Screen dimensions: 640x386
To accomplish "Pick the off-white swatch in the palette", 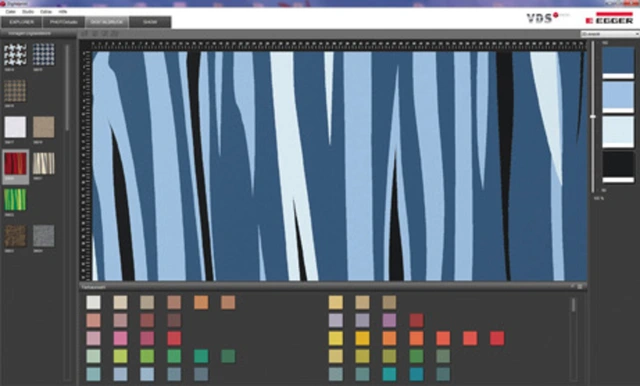I will pos(93,302).
